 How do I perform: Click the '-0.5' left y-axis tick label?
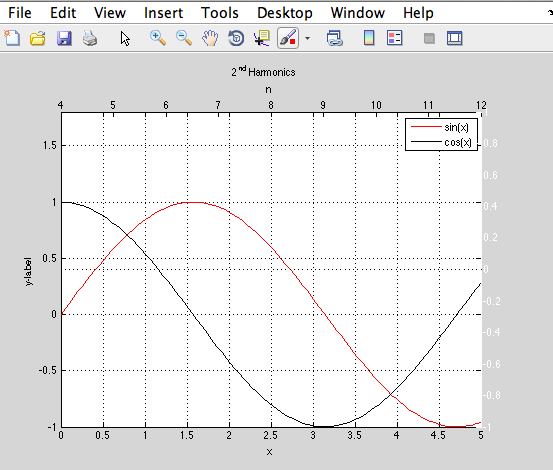tap(48, 370)
